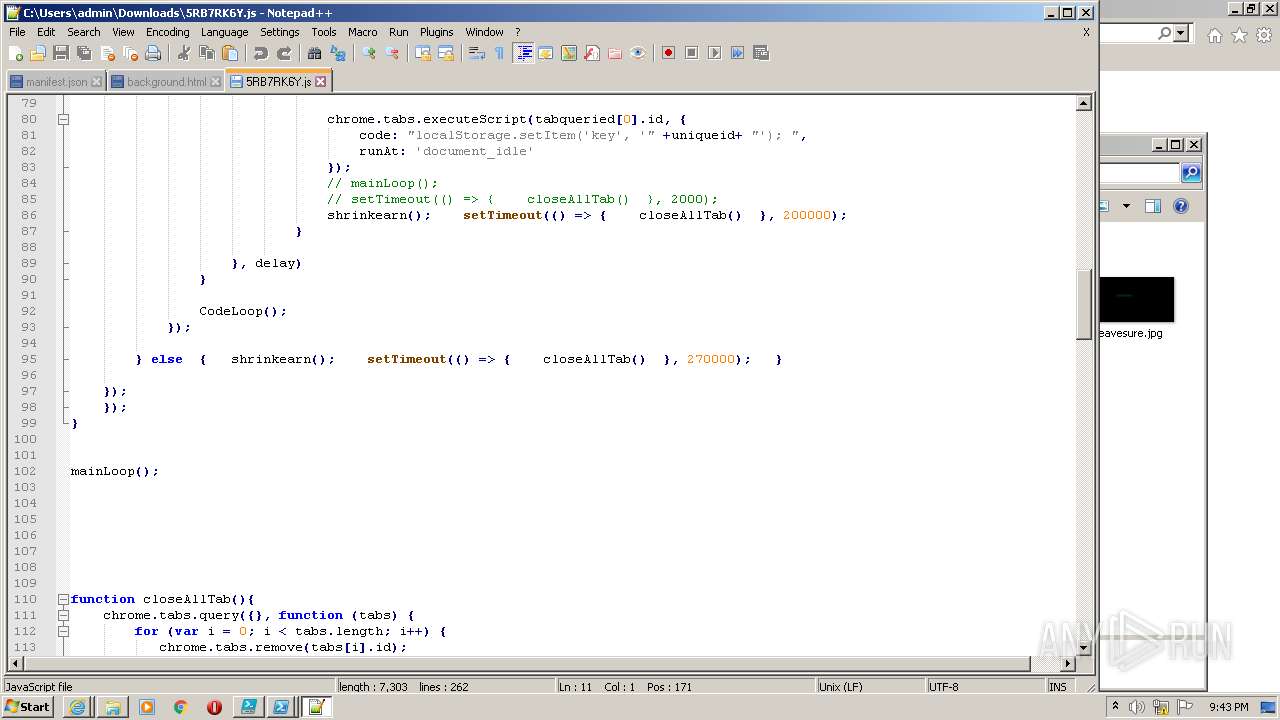The image size is (1280, 720).
Task: Open Chrome from the taskbar
Action: (180, 707)
